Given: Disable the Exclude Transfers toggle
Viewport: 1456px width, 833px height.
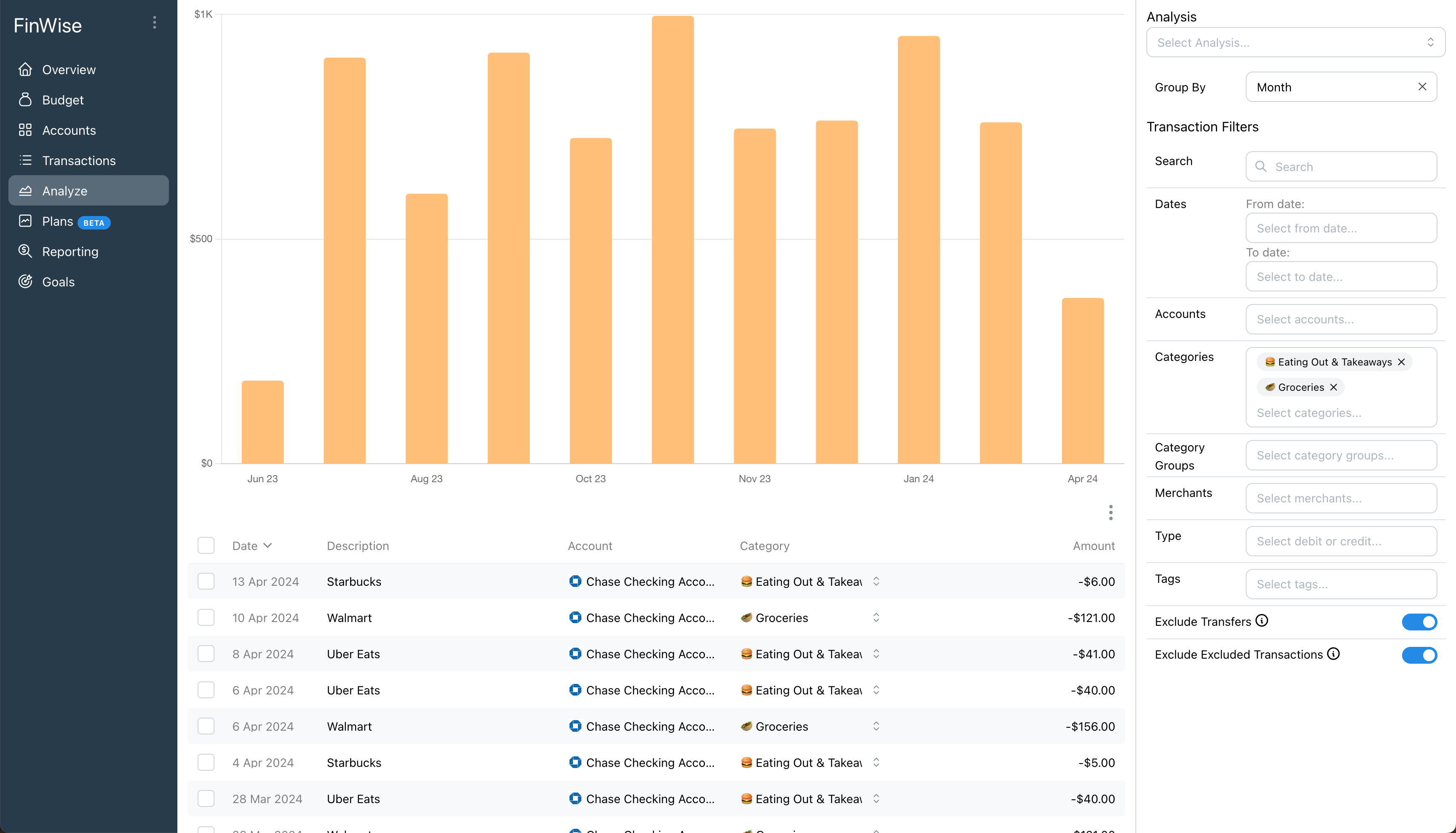Looking at the screenshot, I should point(1419,622).
